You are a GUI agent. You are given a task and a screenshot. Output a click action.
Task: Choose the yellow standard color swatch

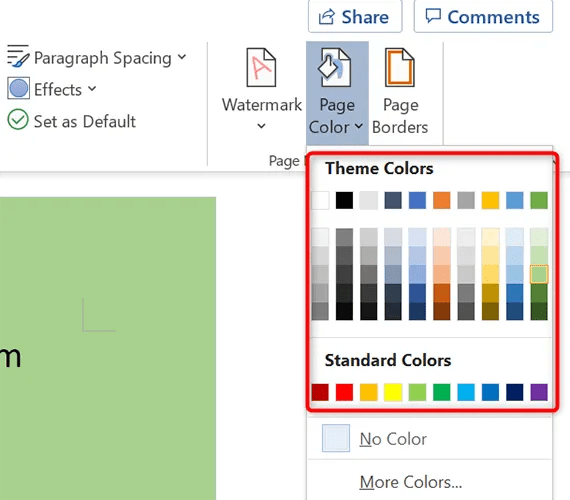[393, 392]
